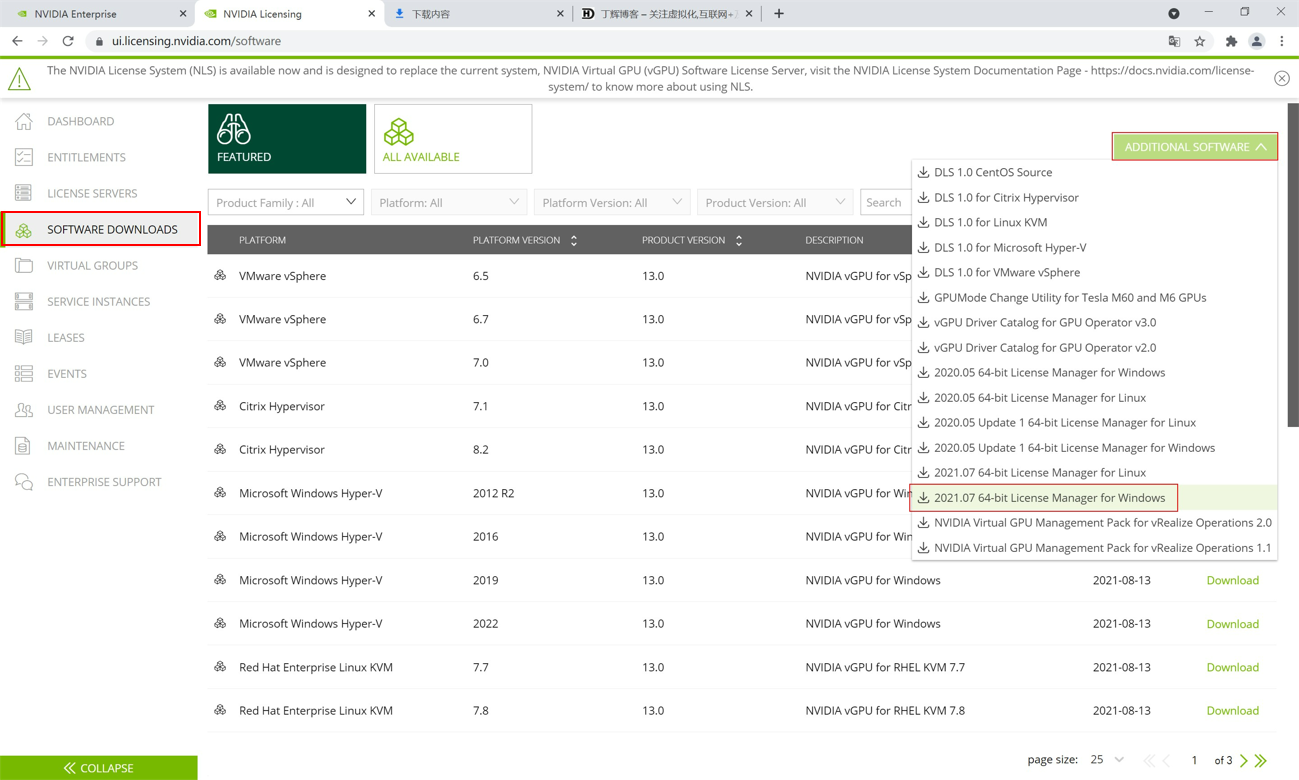Viewport: 1299px width, 780px height.
Task: Select 2021.07 64-bit License Manager for Windows
Action: 1048,498
